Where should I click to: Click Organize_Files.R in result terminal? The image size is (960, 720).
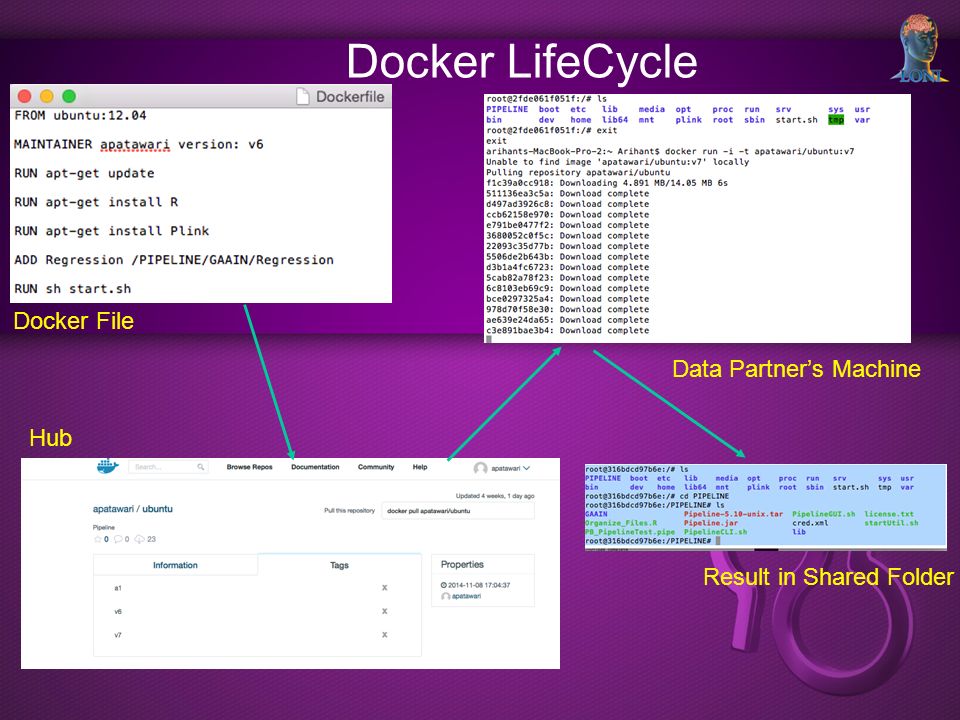pyautogui.click(x=621, y=523)
